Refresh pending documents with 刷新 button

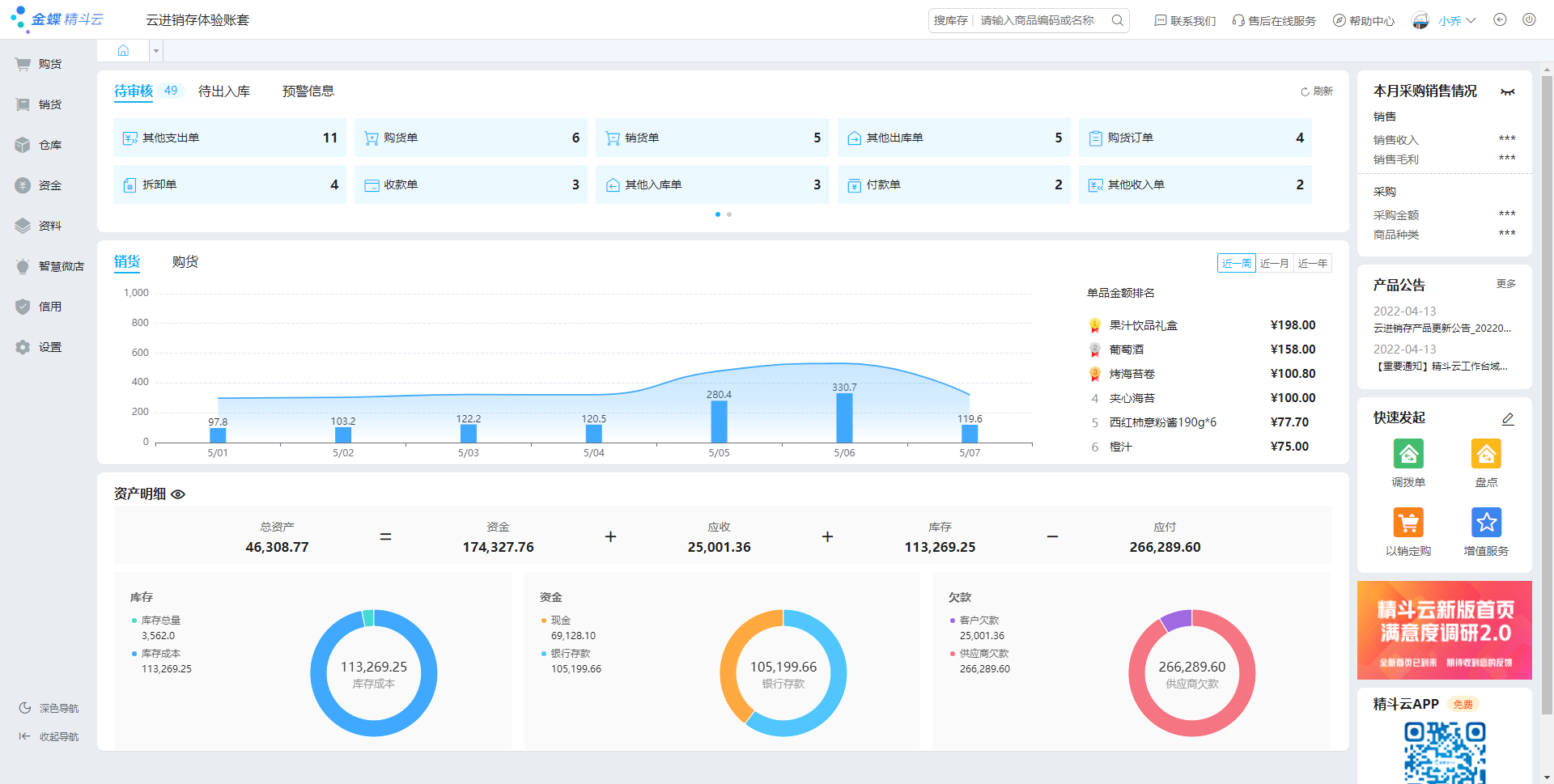click(1317, 91)
